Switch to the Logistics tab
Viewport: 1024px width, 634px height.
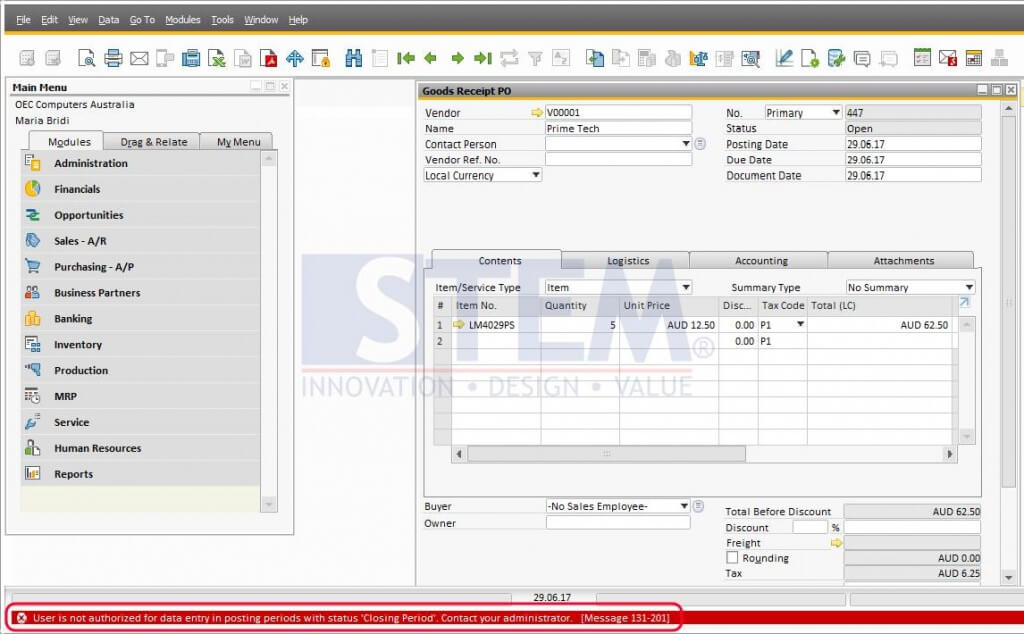[x=626, y=260]
